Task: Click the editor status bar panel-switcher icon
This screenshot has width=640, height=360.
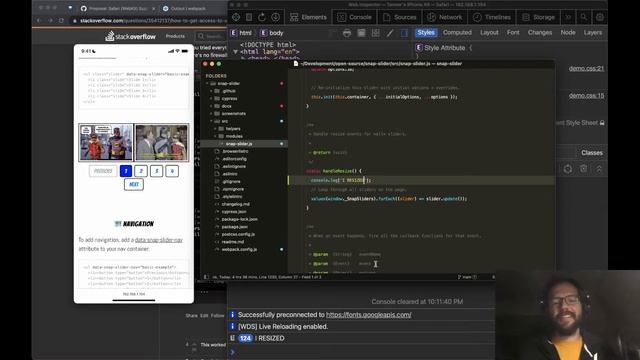Action: coord(206,277)
